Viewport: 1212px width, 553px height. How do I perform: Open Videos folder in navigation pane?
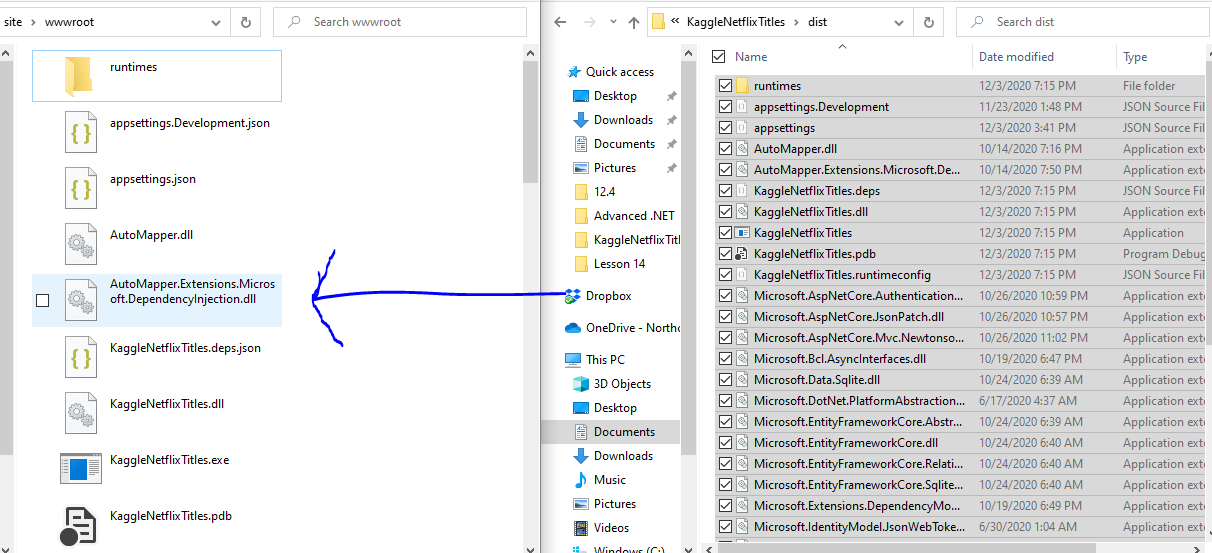[611, 528]
